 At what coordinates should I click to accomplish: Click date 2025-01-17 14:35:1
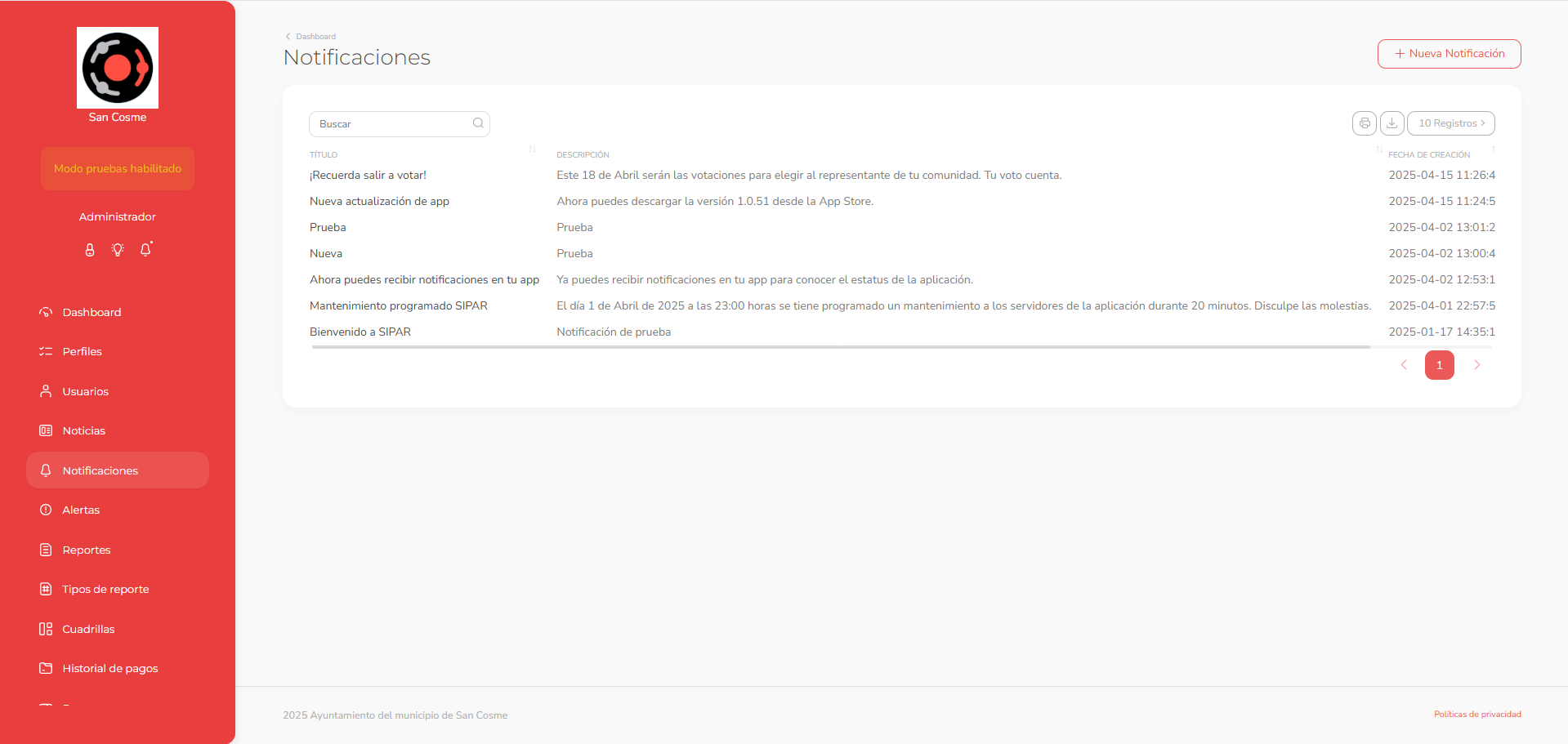[x=1441, y=332]
